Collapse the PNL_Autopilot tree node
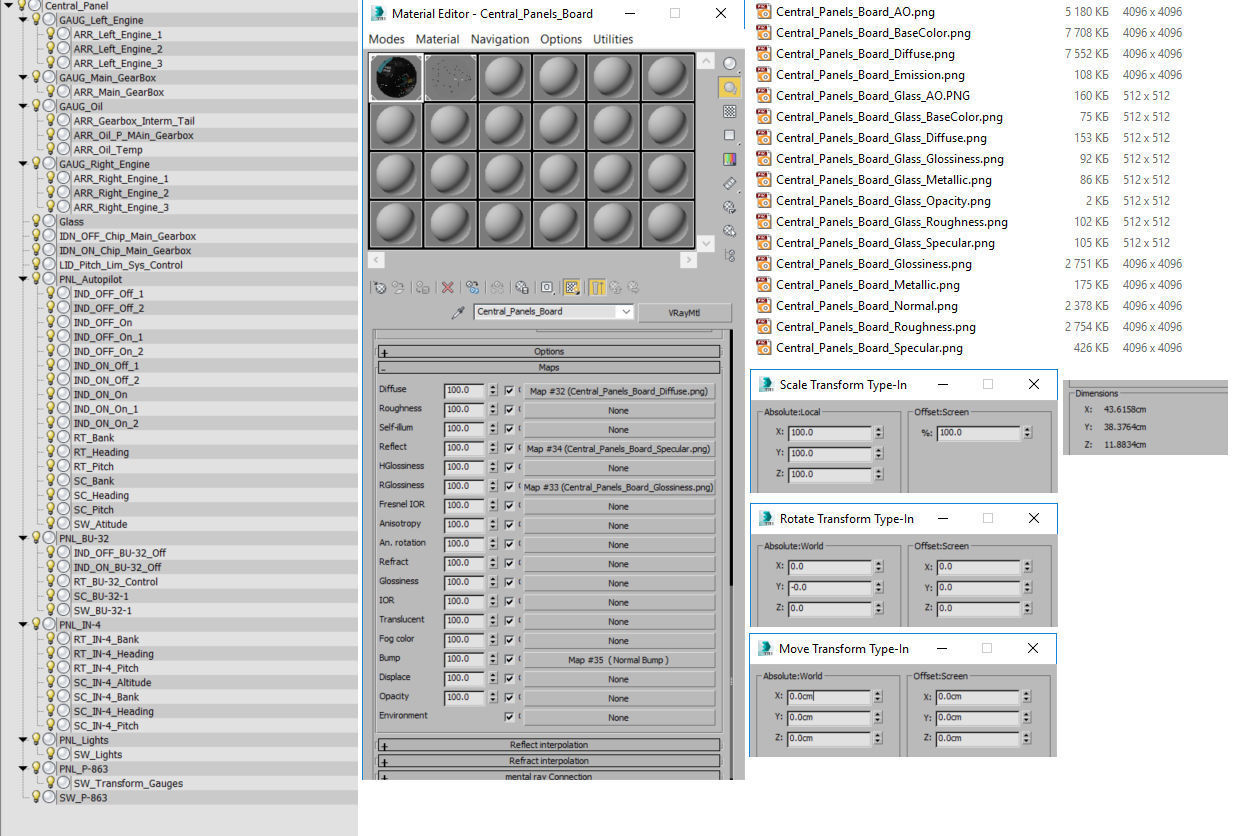Viewport: 1249px width, 836px height. tap(24, 279)
